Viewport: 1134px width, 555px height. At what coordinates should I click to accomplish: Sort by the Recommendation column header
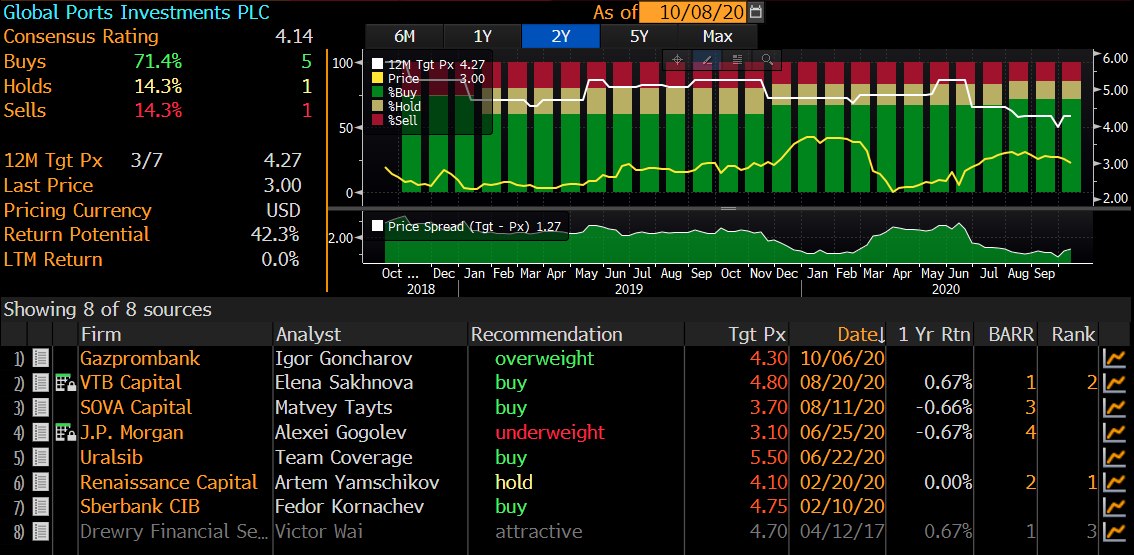546,334
